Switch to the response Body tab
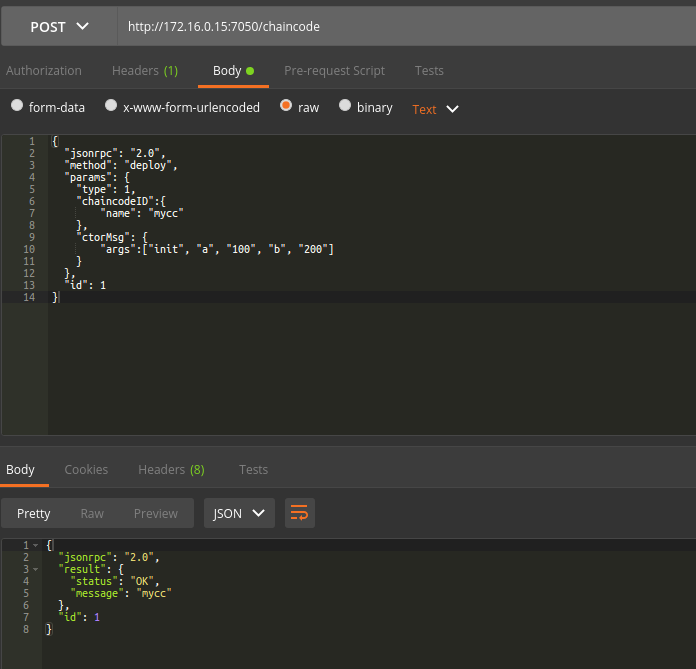Screen dimensions: 696x669 (x=20, y=470)
